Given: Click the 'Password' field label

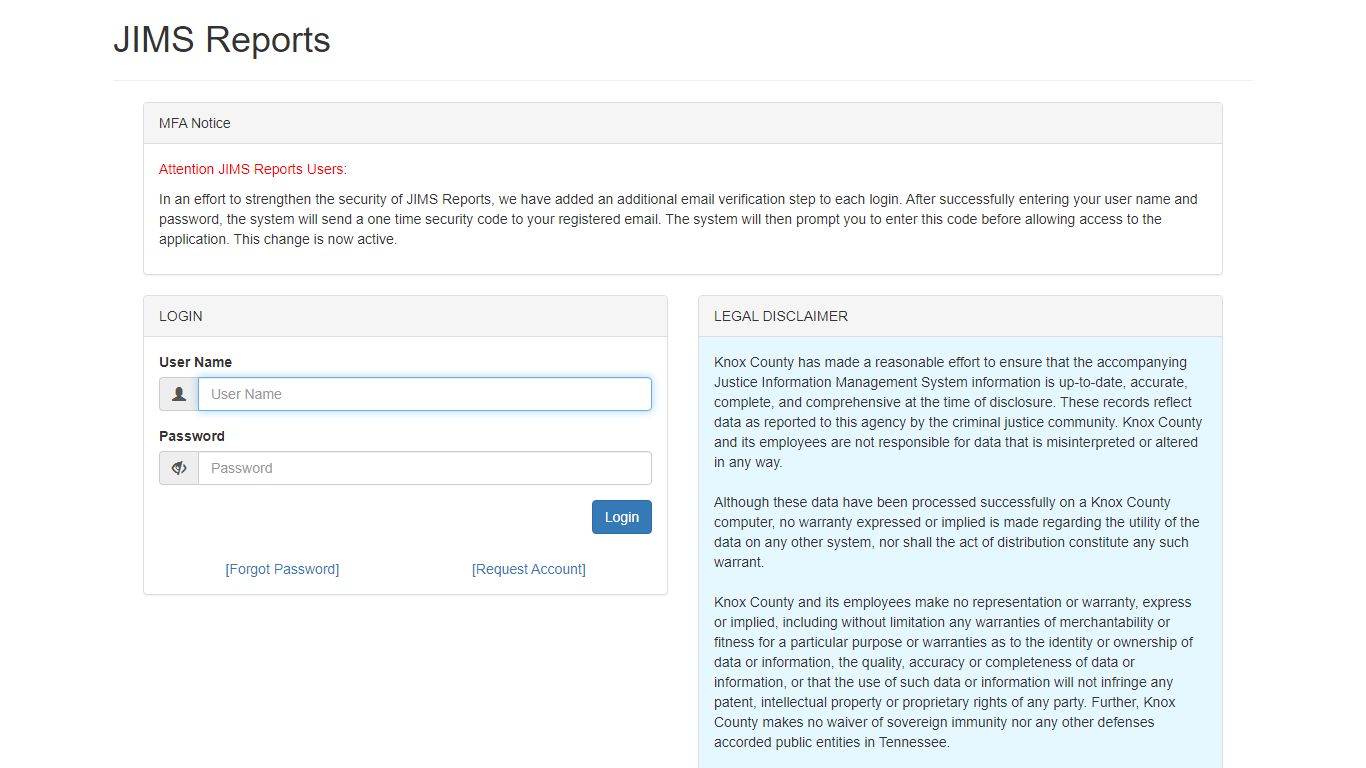Looking at the screenshot, I should 192,436.
